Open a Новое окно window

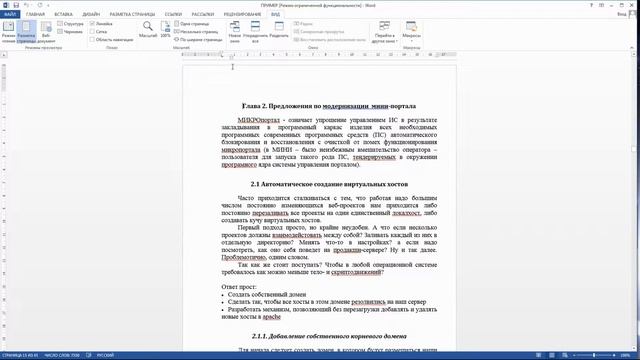[x=235, y=32]
